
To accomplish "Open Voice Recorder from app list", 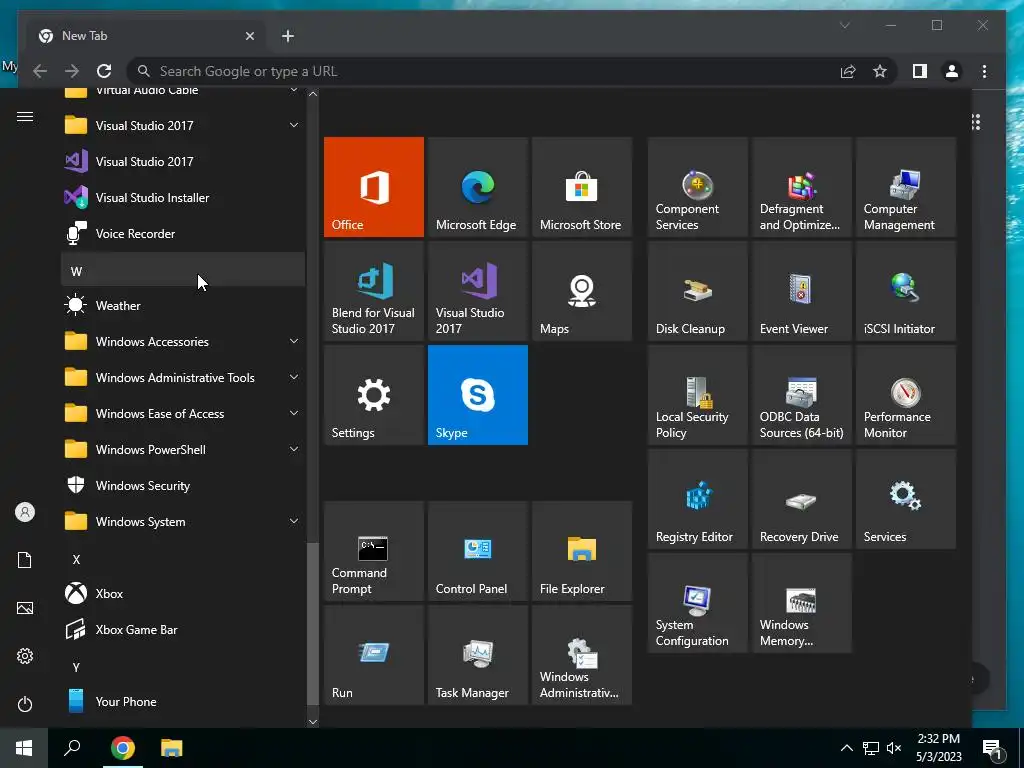I will 183,234.
